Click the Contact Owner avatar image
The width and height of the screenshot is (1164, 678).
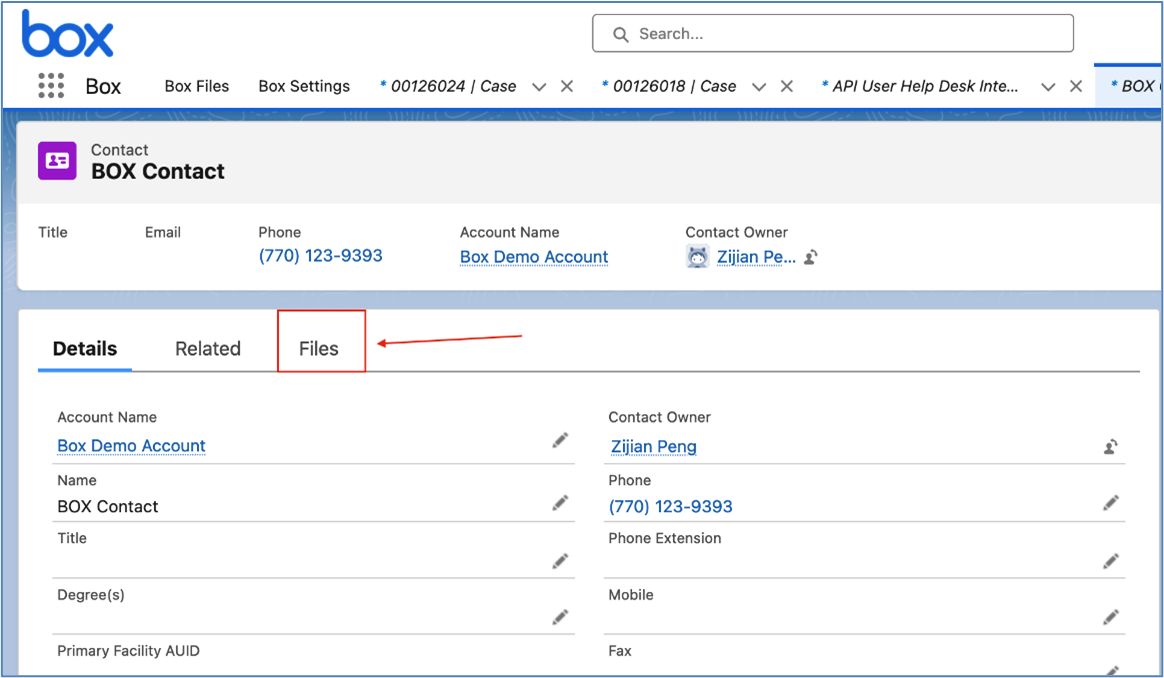coord(698,257)
